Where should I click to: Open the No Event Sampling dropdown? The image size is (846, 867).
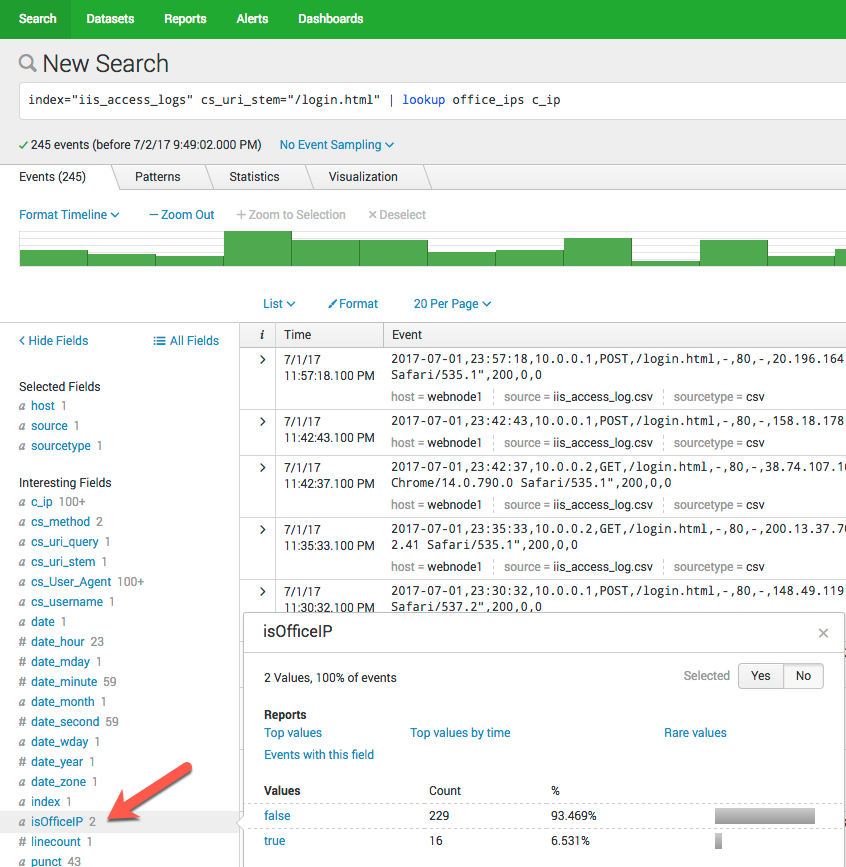pyautogui.click(x=336, y=145)
